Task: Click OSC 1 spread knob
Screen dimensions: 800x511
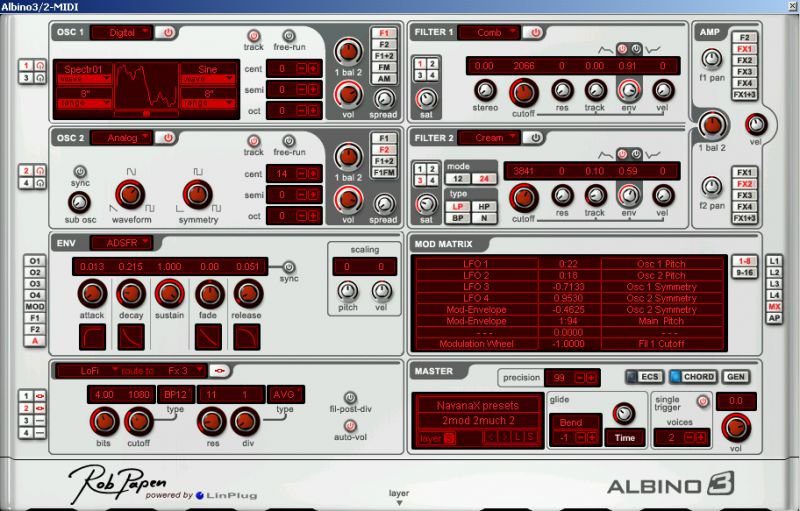Action: pos(385,99)
